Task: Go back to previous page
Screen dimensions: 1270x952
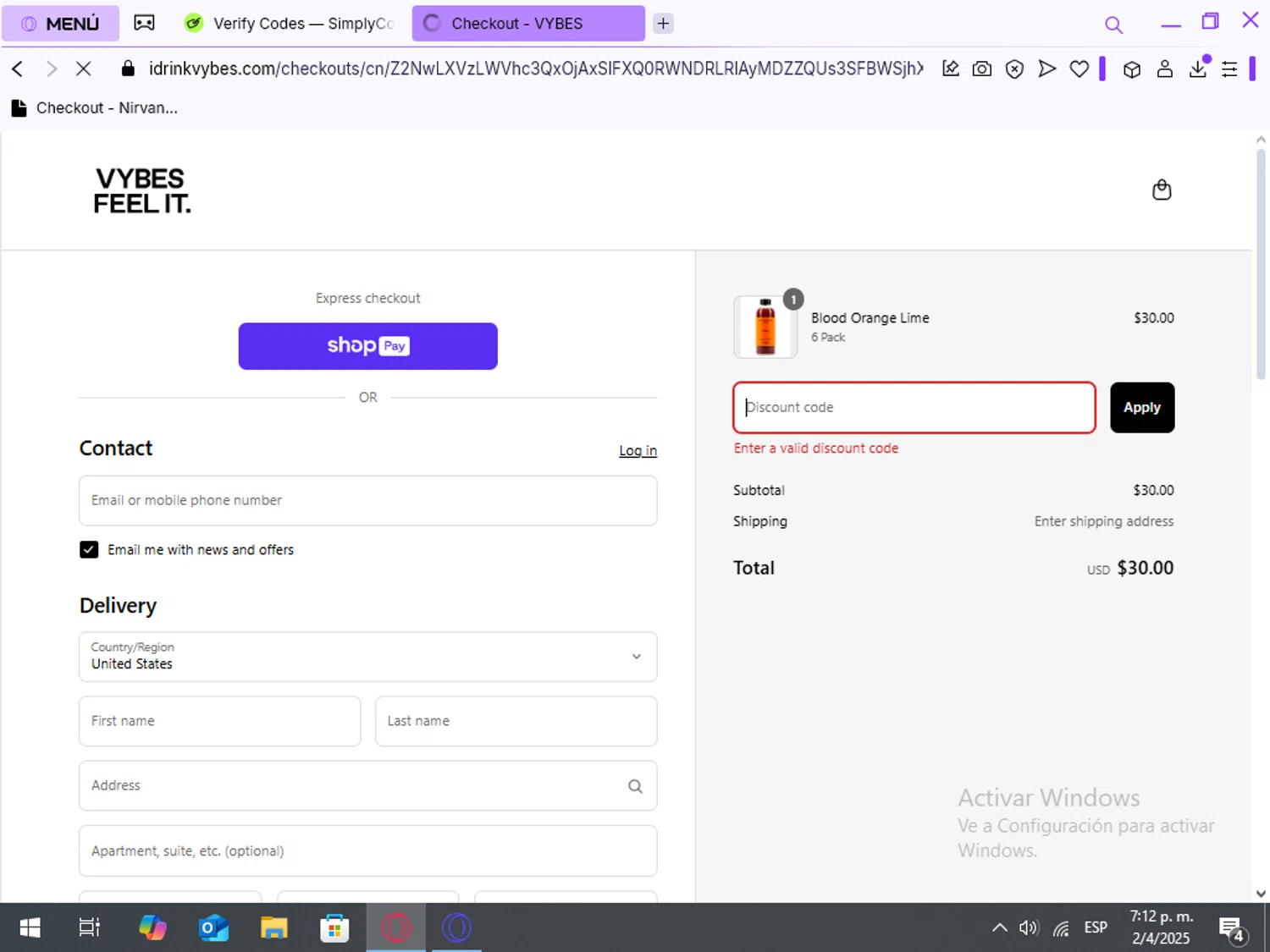Action: pyautogui.click(x=18, y=69)
